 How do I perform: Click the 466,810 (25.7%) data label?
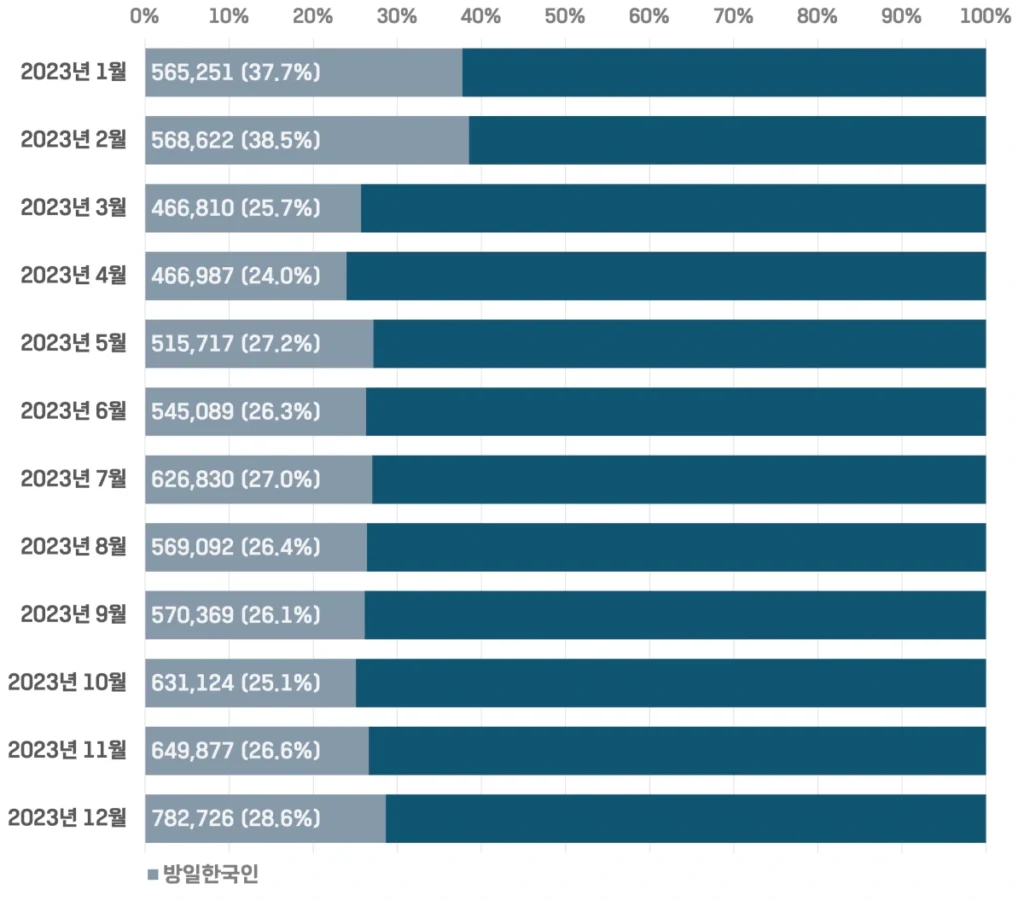(x=236, y=208)
